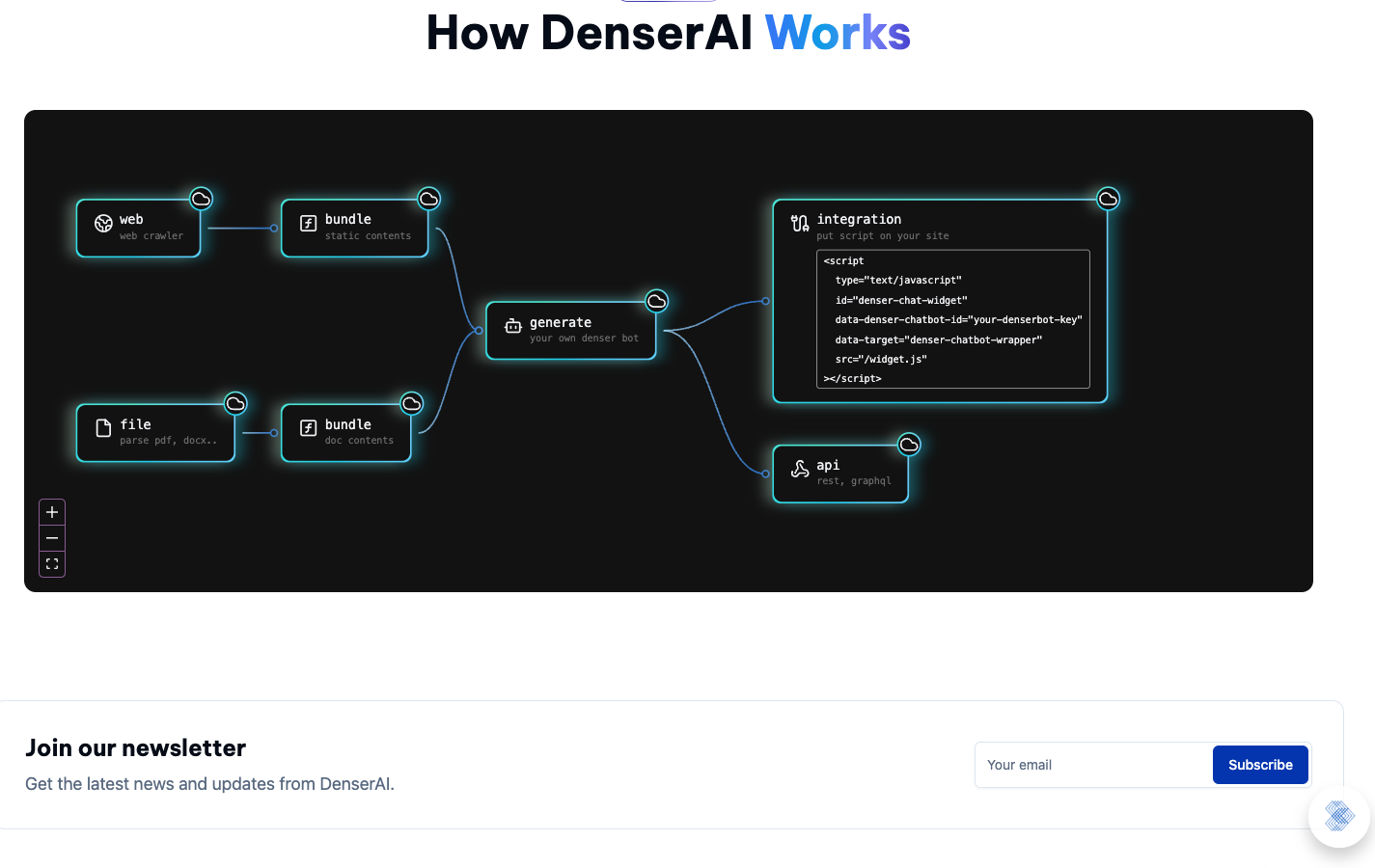Select the web node labeled 'web crawler'
The width and height of the screenshot is (1375, 868).
[140, 228]
